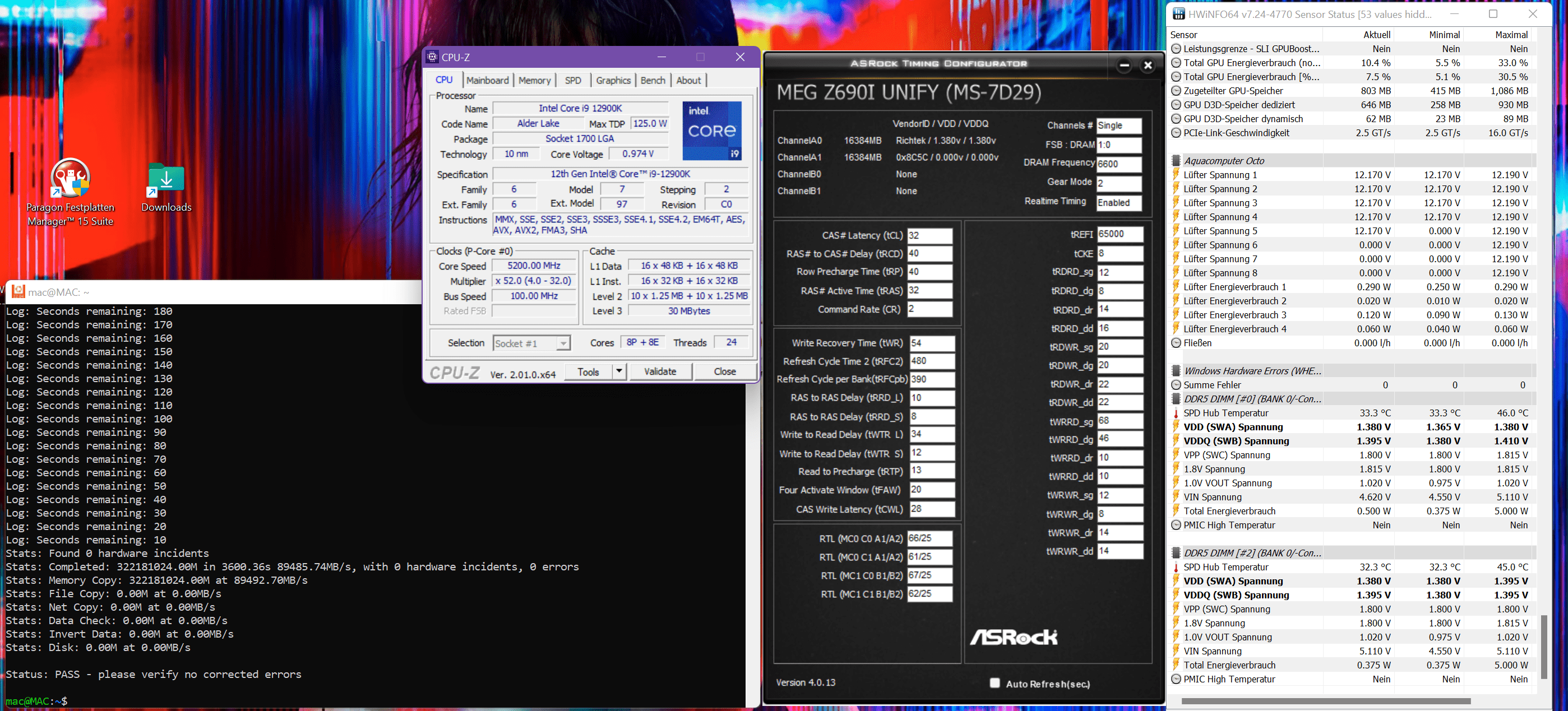Click the icon beside DIMM #0 PMIC High Temperatur

(x=1176, y=525)
